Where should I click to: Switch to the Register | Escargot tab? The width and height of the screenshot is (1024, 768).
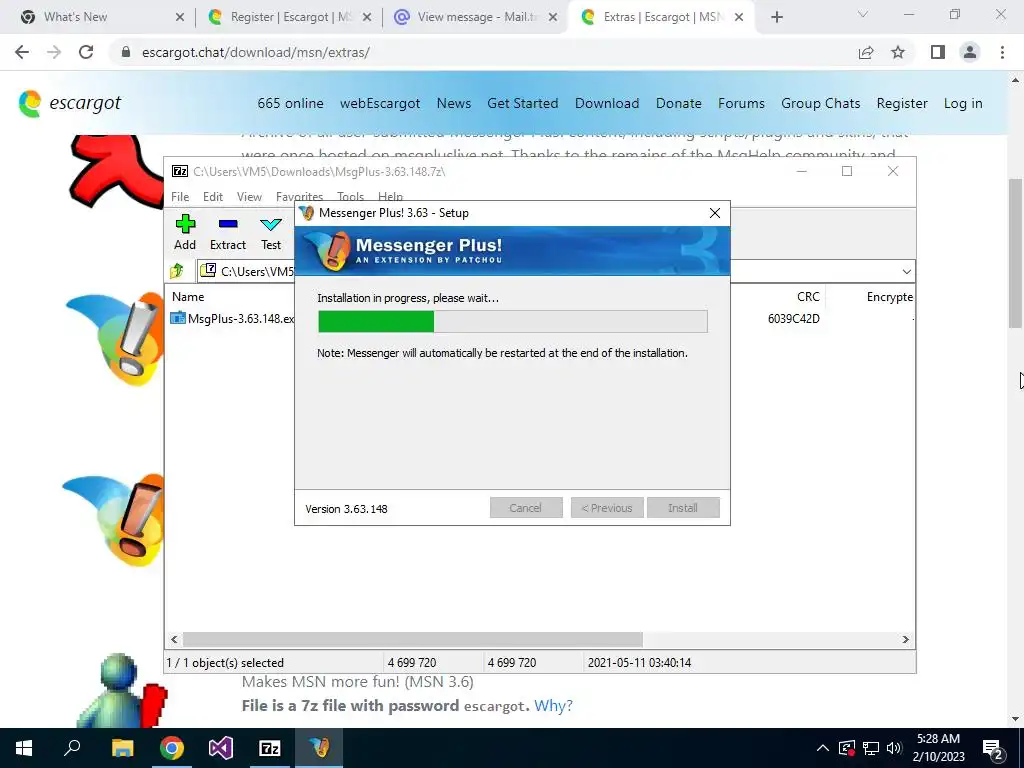point(287,17)
